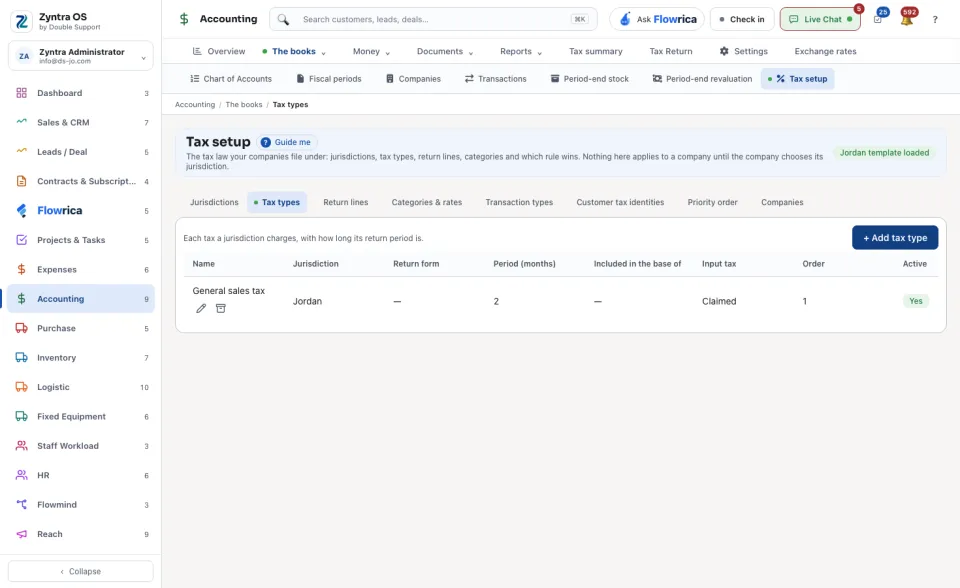Open the tasks checklist icon
The height and width of the screenshot is (588, 960).
tap(878, 20)
